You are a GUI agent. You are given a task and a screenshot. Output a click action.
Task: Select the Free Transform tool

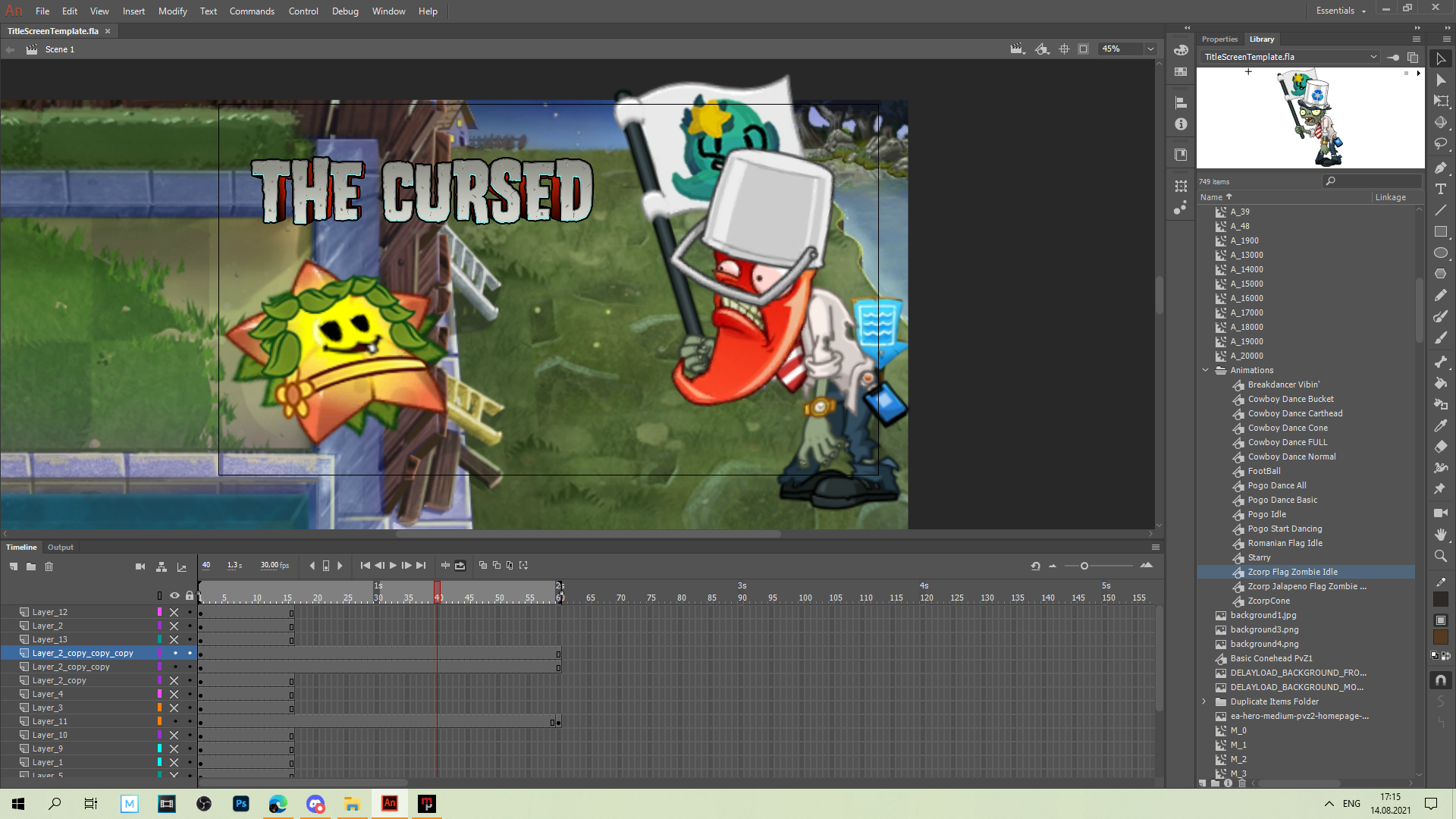coord(1441,101)
